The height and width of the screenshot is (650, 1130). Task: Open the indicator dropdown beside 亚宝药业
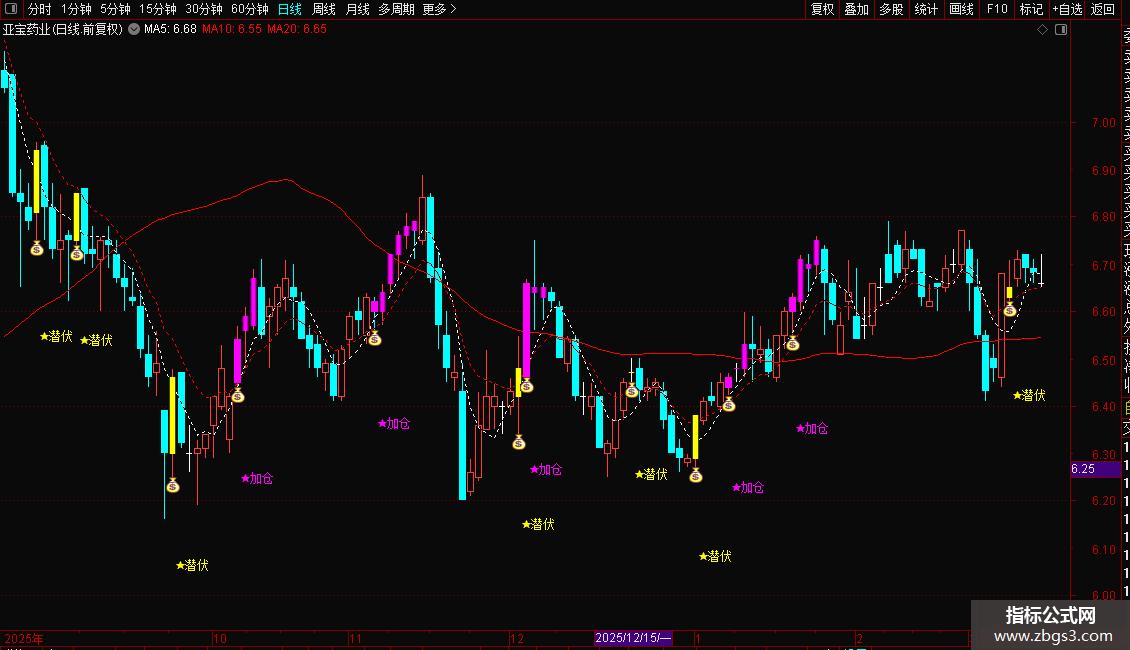pyautogui.click(x=134, y=30)
